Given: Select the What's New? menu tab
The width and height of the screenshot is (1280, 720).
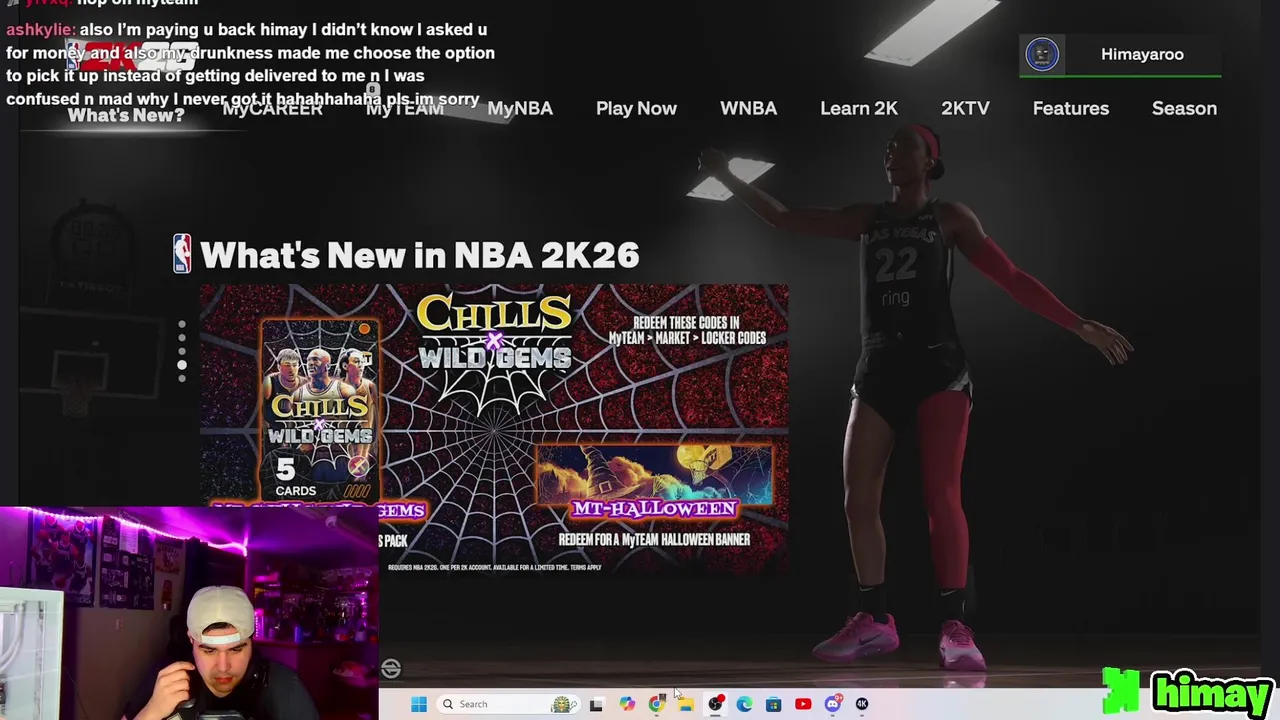Looking at the screenshot, I should coord(126,115).
